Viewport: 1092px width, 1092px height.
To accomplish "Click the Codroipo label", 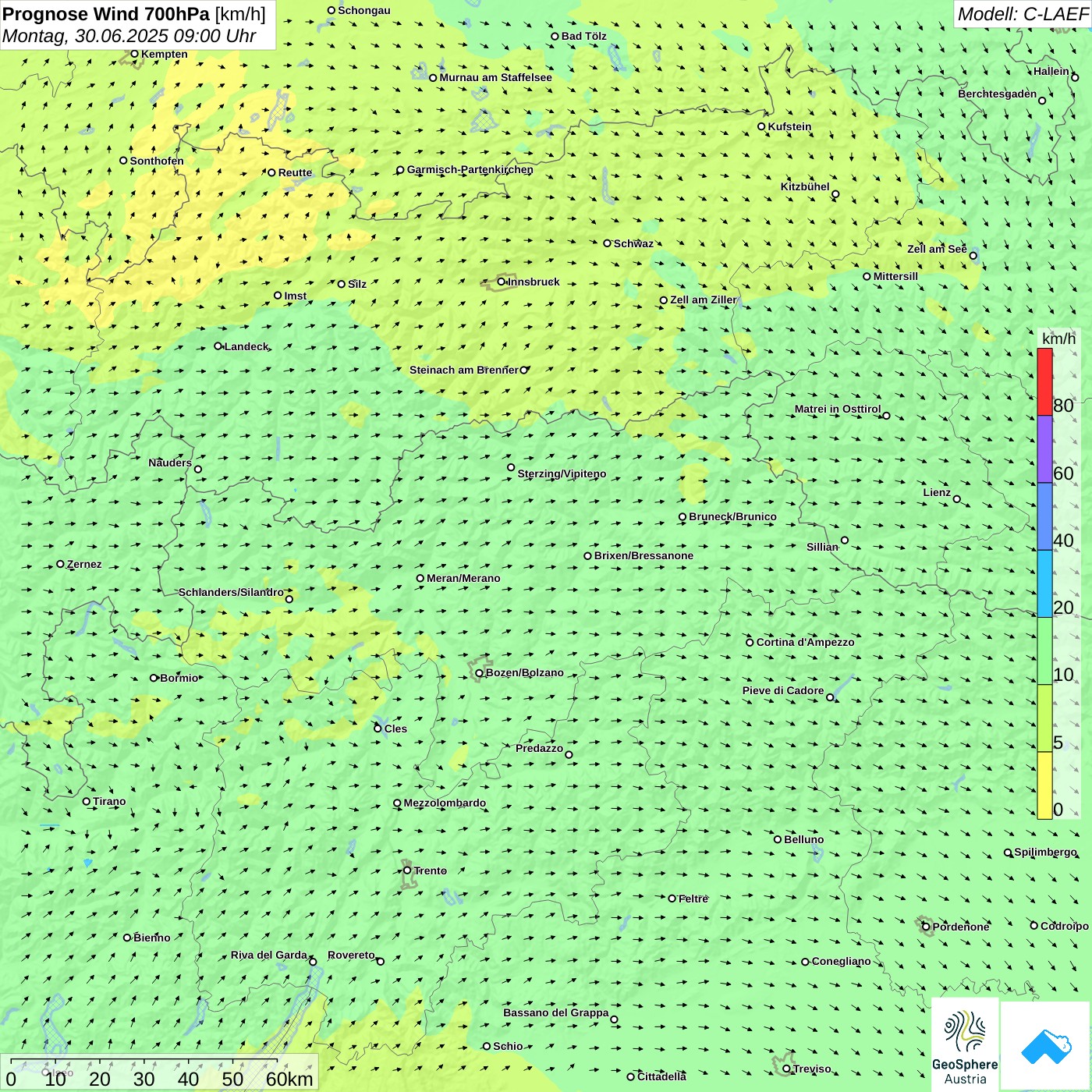I will [x=1065, y=926].
